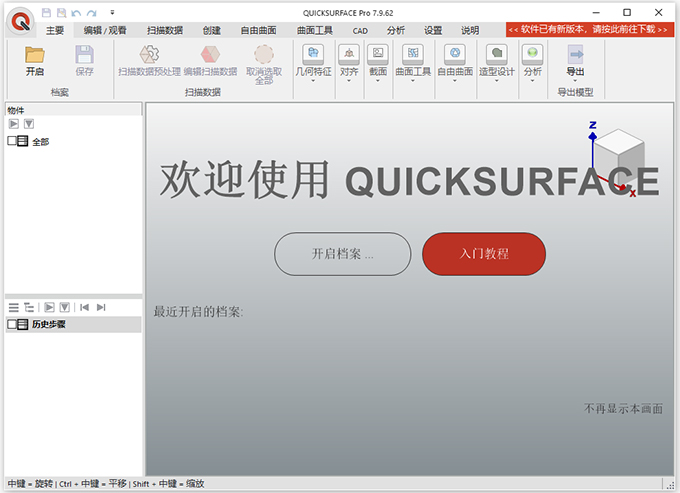
Task: Open the 几何特征 geometry features tool
Action: (x=312, y=53)
